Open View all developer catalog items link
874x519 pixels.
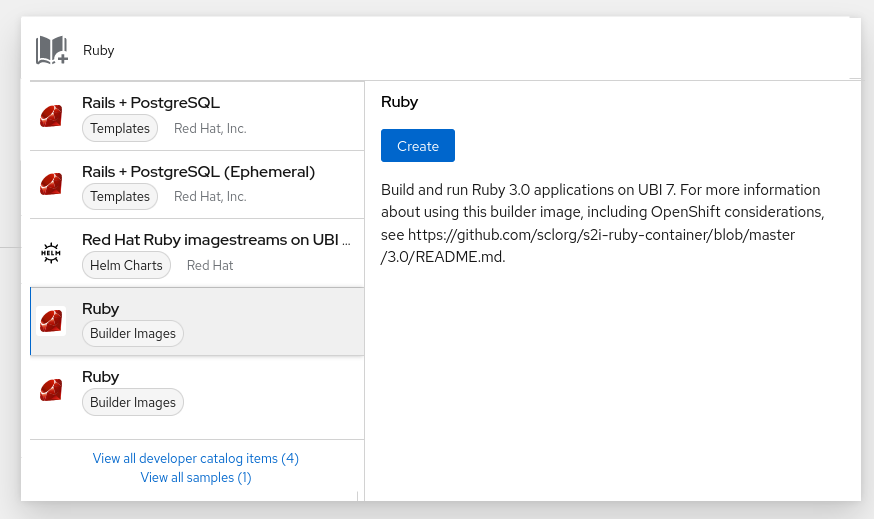196,459
